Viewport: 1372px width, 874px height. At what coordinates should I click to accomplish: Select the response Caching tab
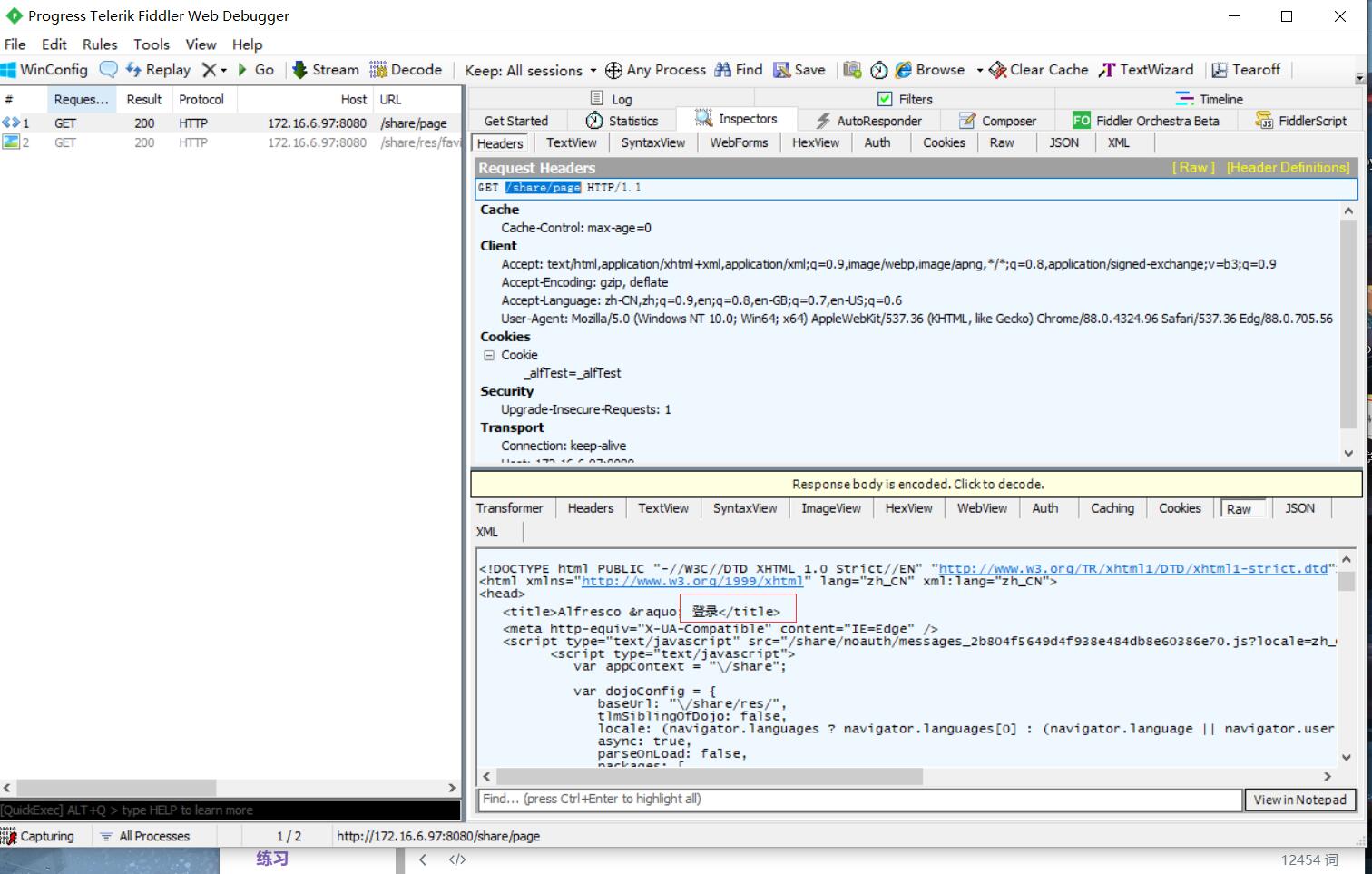[1112, 508]
